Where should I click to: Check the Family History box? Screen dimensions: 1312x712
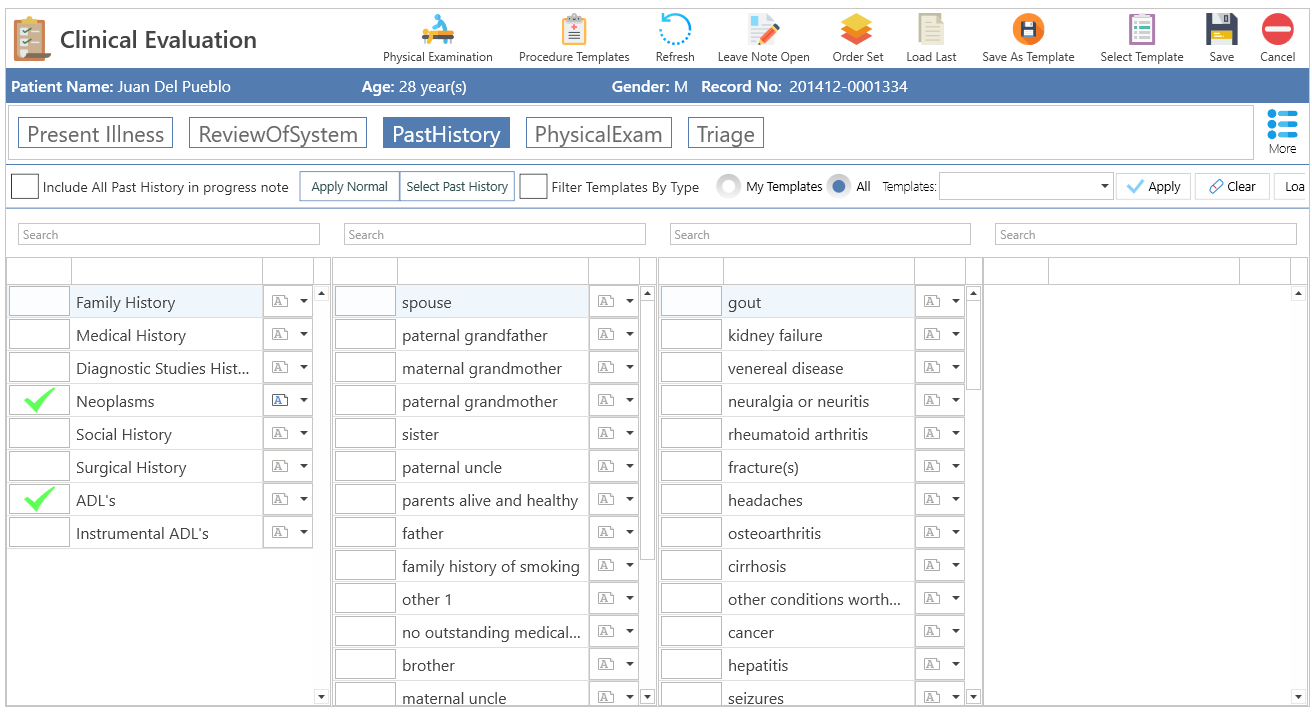(39, 302)
